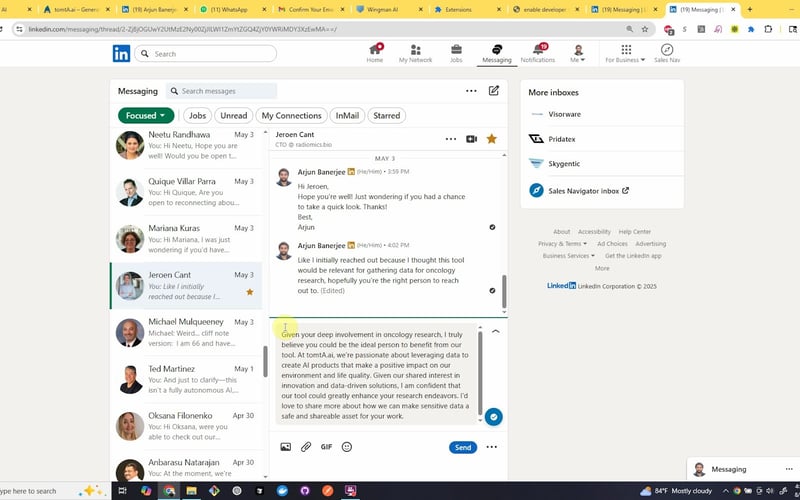Expand Business Services footer dropdown

[569, 256]
